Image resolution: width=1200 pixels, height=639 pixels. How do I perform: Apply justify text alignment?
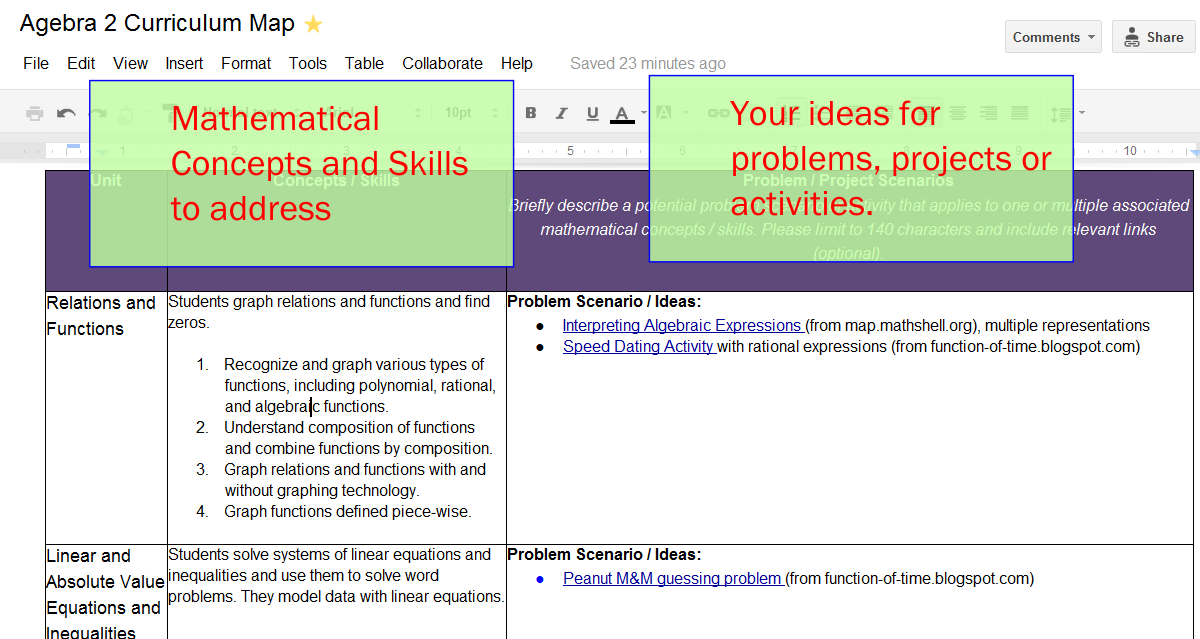1020,114
